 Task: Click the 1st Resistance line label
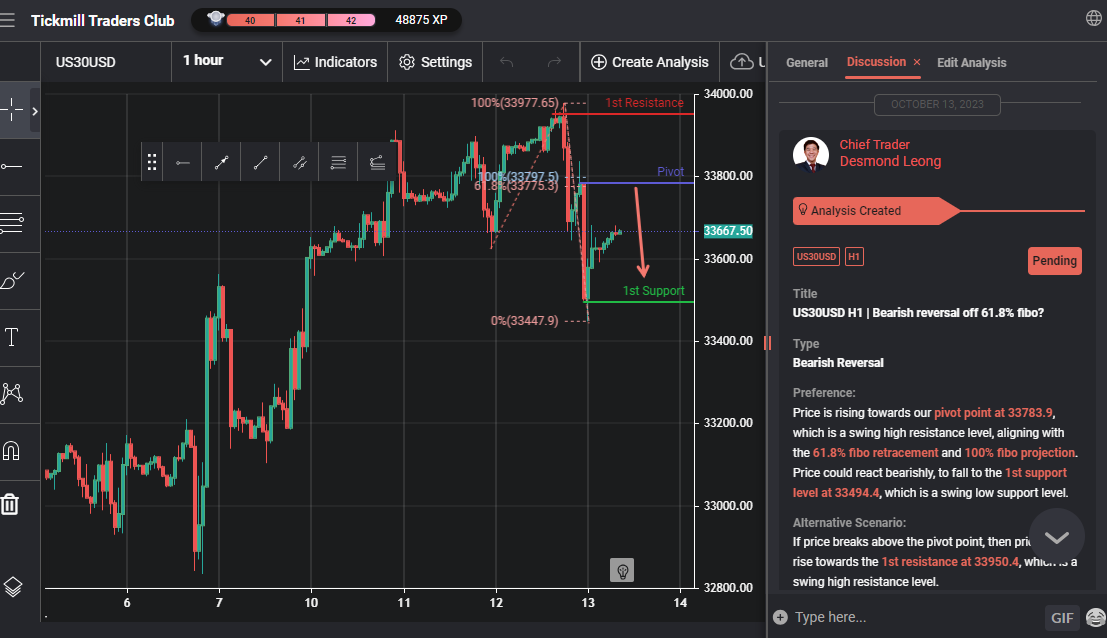click(x=644, y=103)
